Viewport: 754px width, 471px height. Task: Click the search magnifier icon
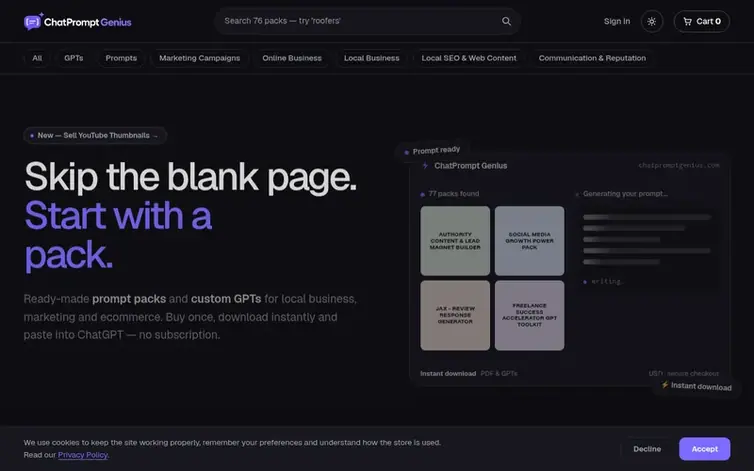[506, 21]
